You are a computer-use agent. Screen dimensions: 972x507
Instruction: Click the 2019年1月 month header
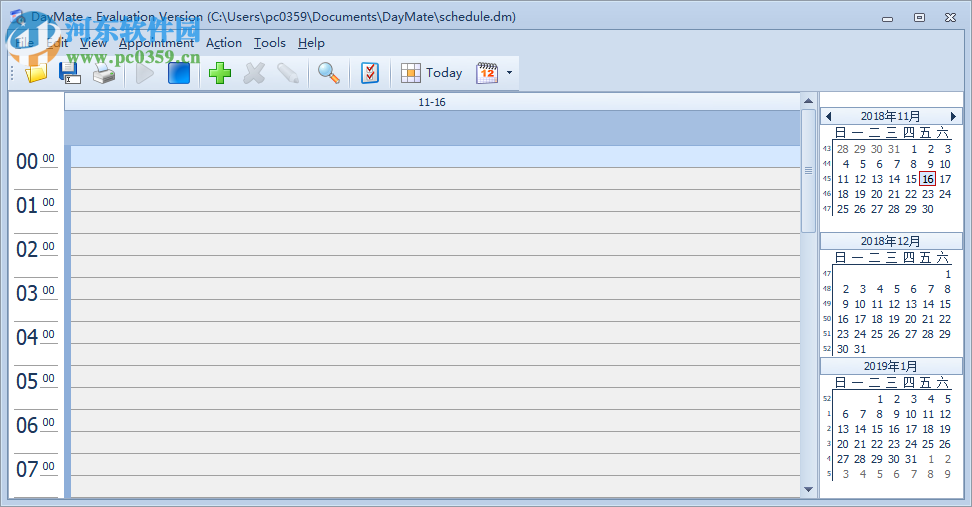890,366
